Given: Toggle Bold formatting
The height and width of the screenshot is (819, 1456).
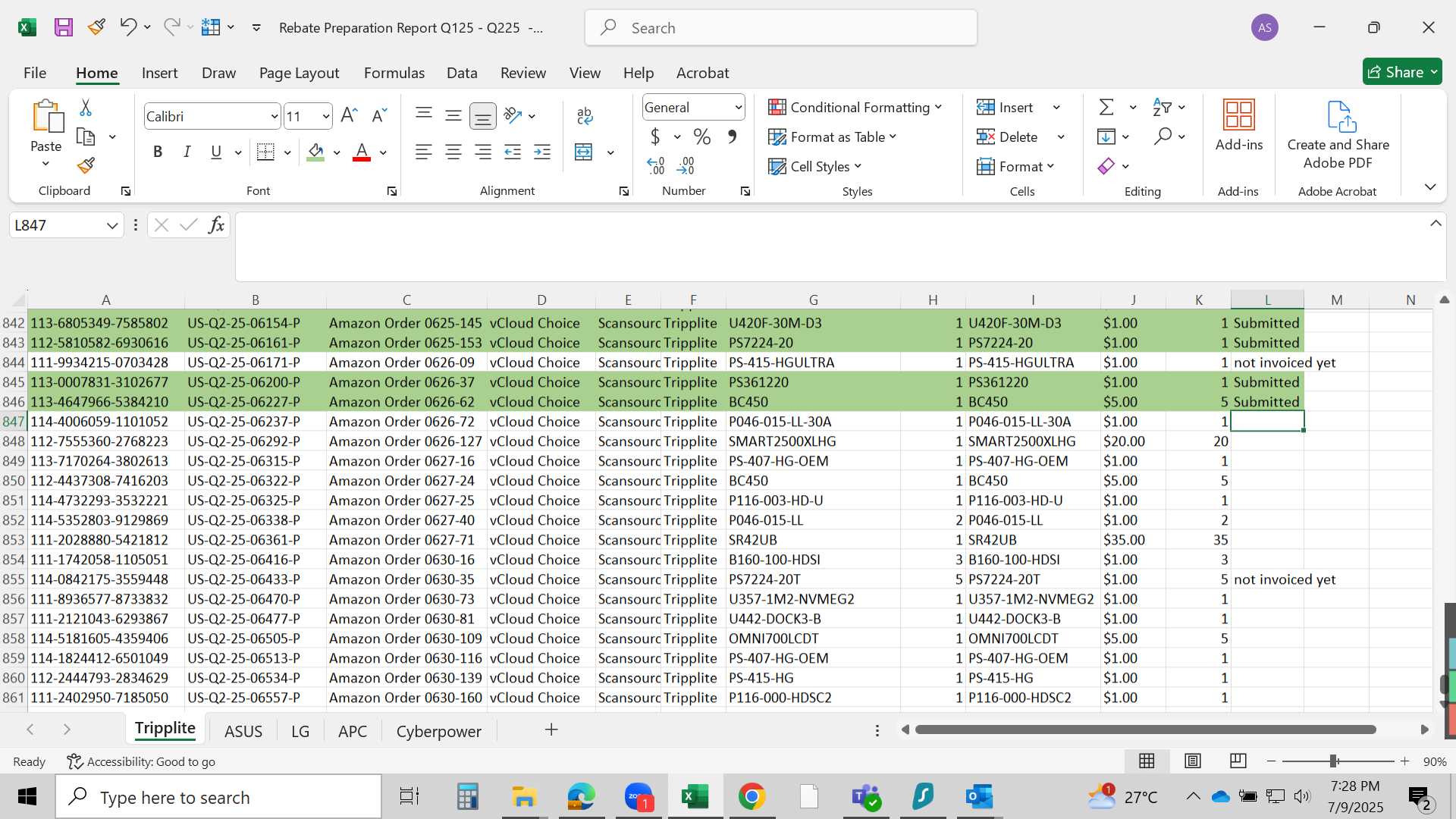Looking at the screenshot, I should 158,152.
